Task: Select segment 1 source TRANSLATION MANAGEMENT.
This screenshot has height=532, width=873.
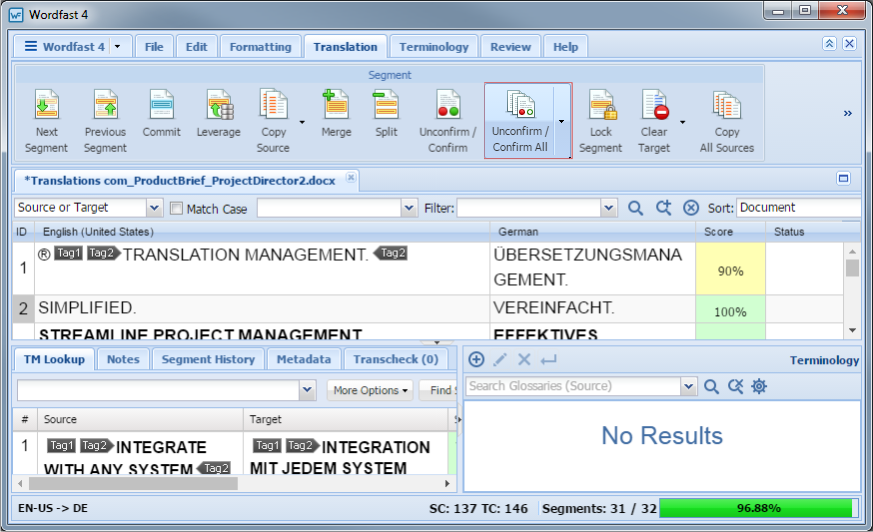Action: click(x=262, y=269)
